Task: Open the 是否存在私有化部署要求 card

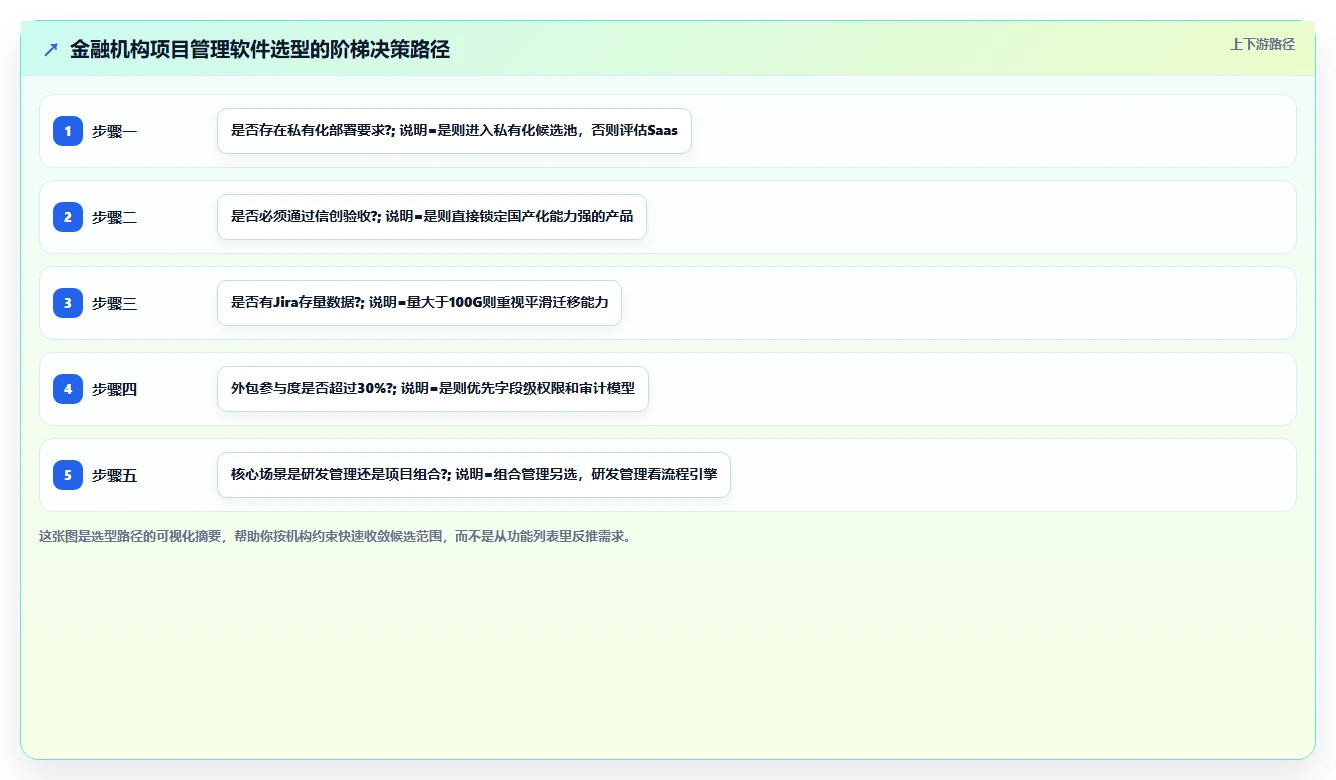Action: tap(454, 131)
